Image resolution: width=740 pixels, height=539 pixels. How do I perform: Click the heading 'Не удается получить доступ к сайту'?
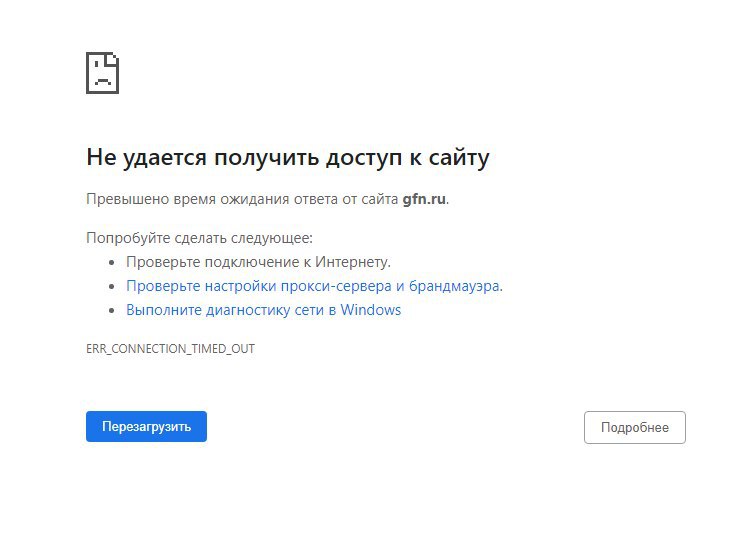pos(288,158)
